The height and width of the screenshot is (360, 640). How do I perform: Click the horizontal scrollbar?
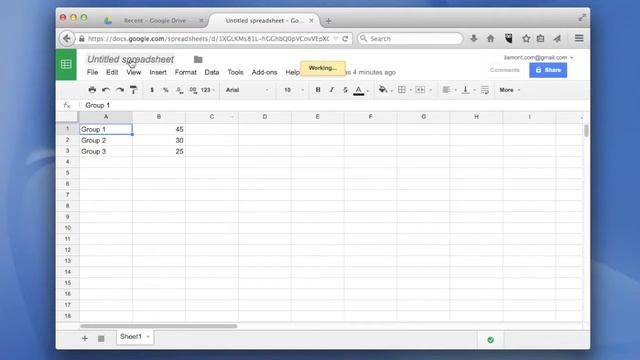tap(159, 326)
